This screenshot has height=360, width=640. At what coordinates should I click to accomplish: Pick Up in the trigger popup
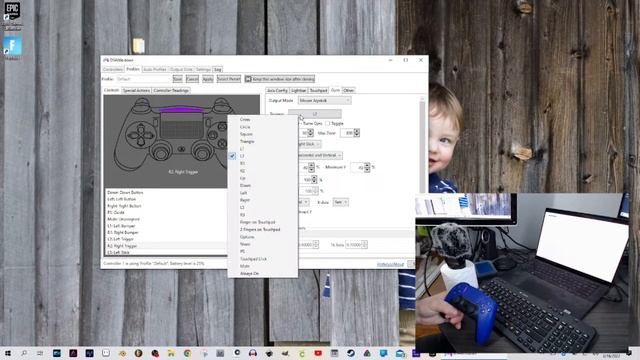(262, 178)
